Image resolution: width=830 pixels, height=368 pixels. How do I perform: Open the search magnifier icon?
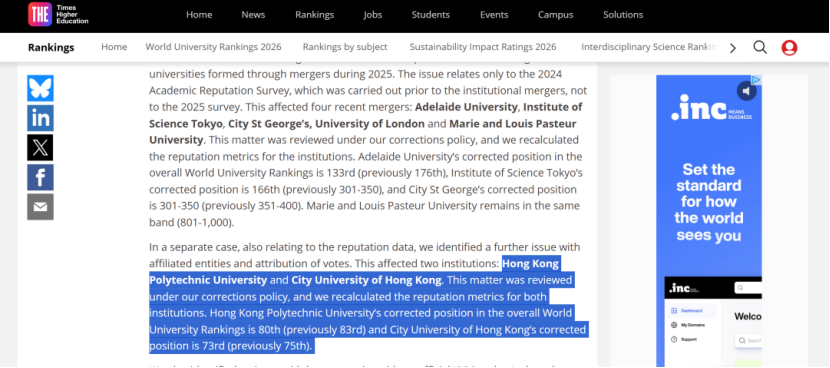pos(760,47)
